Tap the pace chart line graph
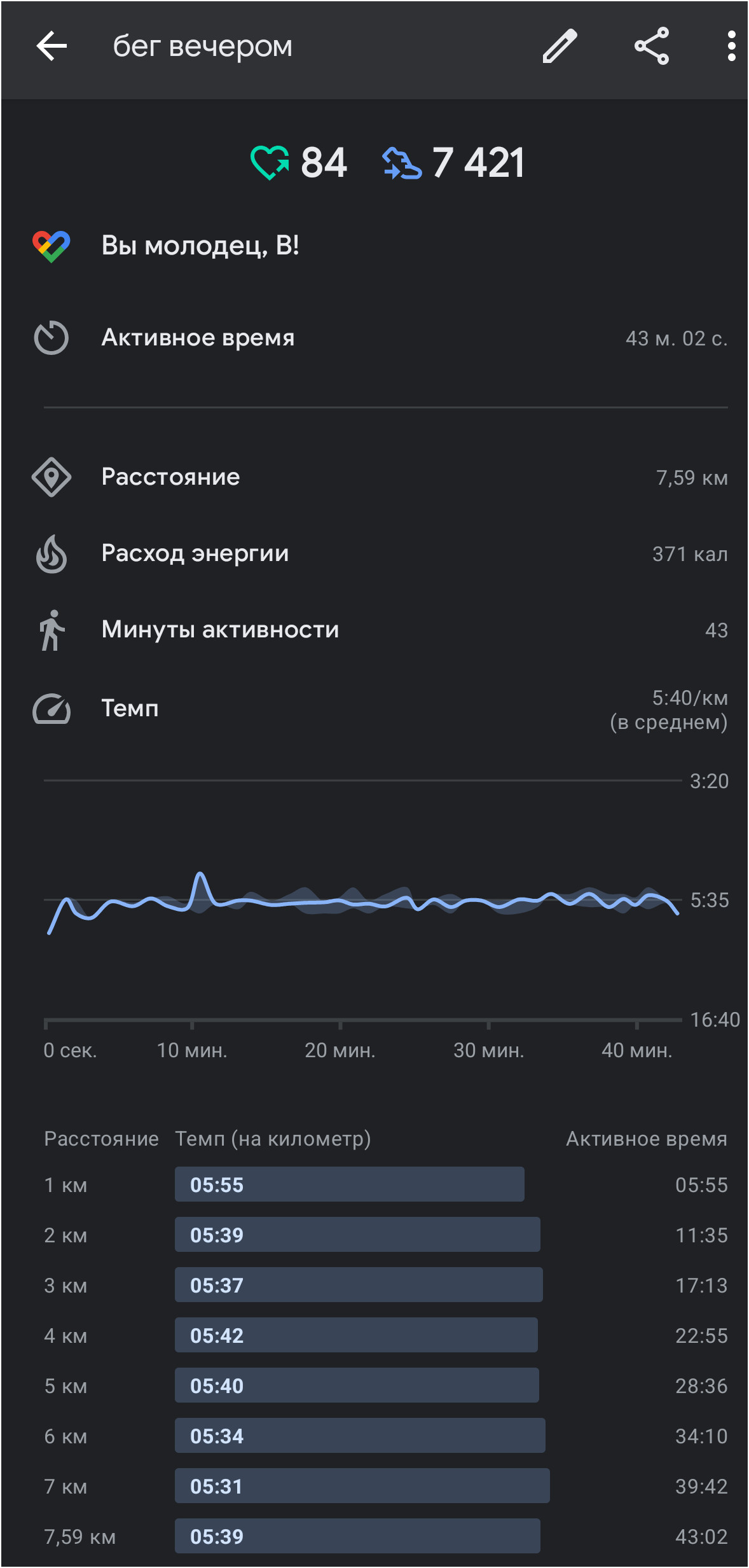 coord(363,901)
